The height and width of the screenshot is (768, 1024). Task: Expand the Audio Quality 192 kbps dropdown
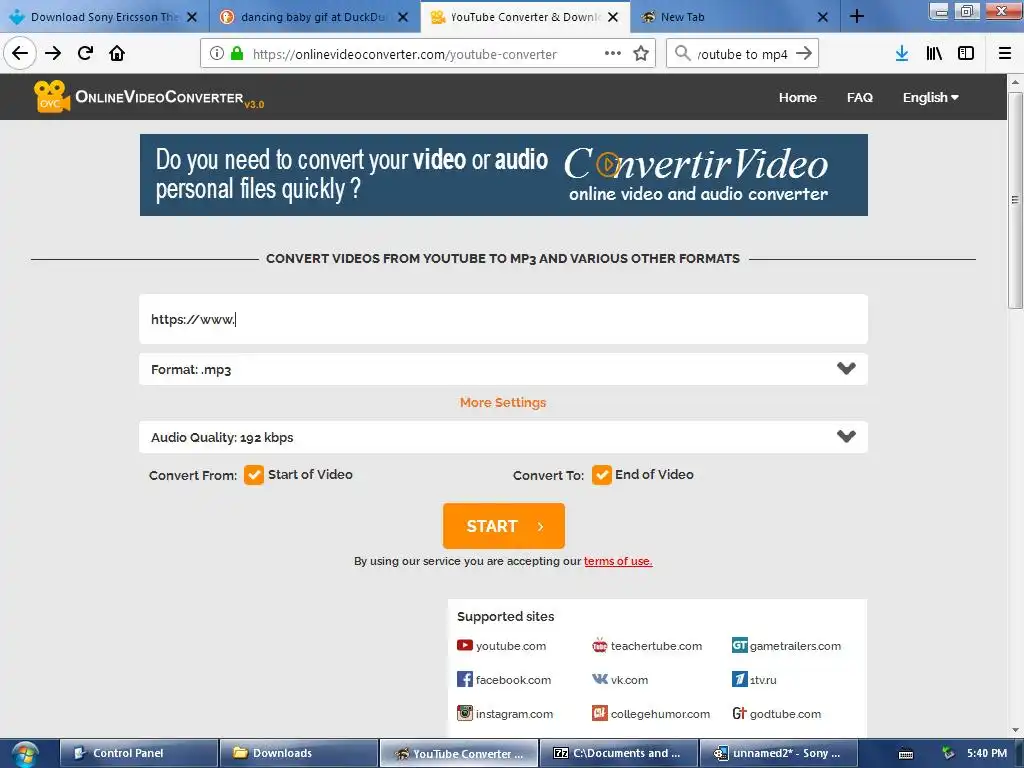[504, 437]
